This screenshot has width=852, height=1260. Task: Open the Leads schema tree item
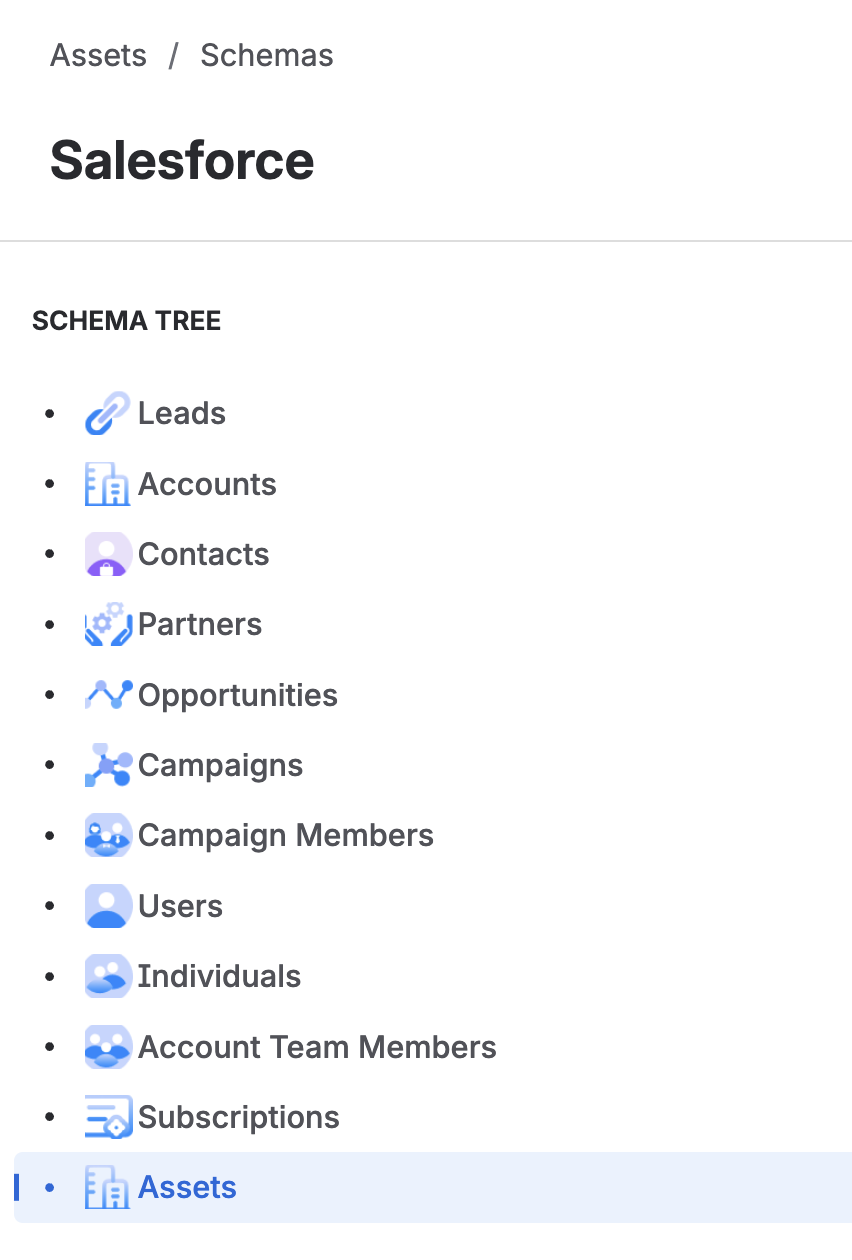182,414
